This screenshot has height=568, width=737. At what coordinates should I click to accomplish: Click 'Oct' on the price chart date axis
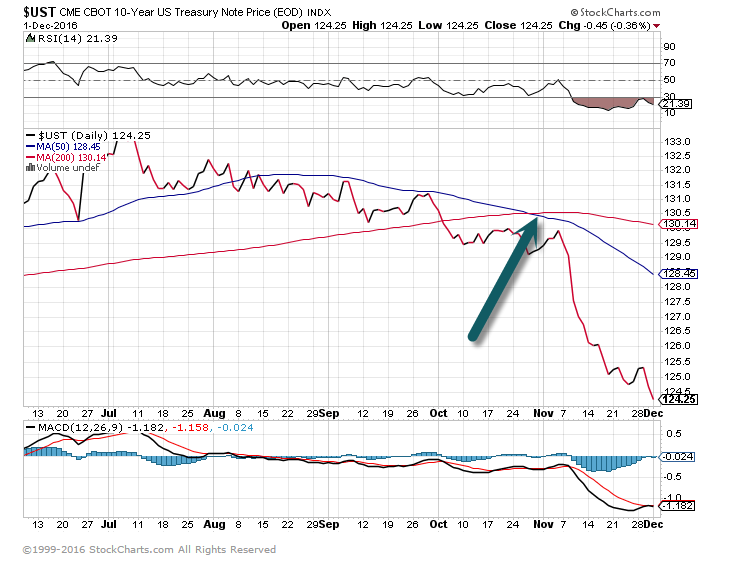(x=439, y=413)
